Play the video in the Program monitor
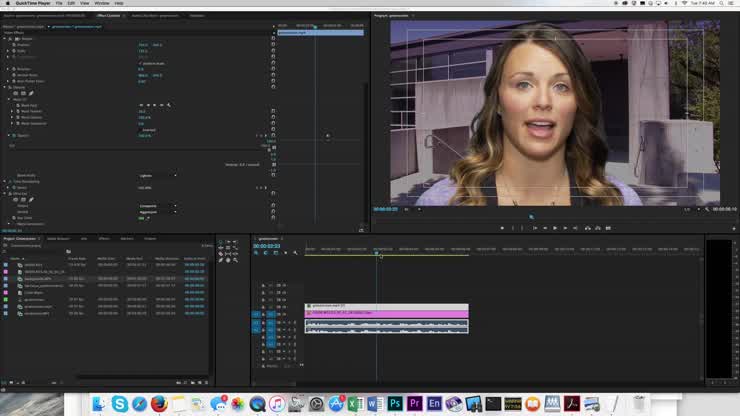The height and width of the screenshot is (416, 740). point(555,228)
